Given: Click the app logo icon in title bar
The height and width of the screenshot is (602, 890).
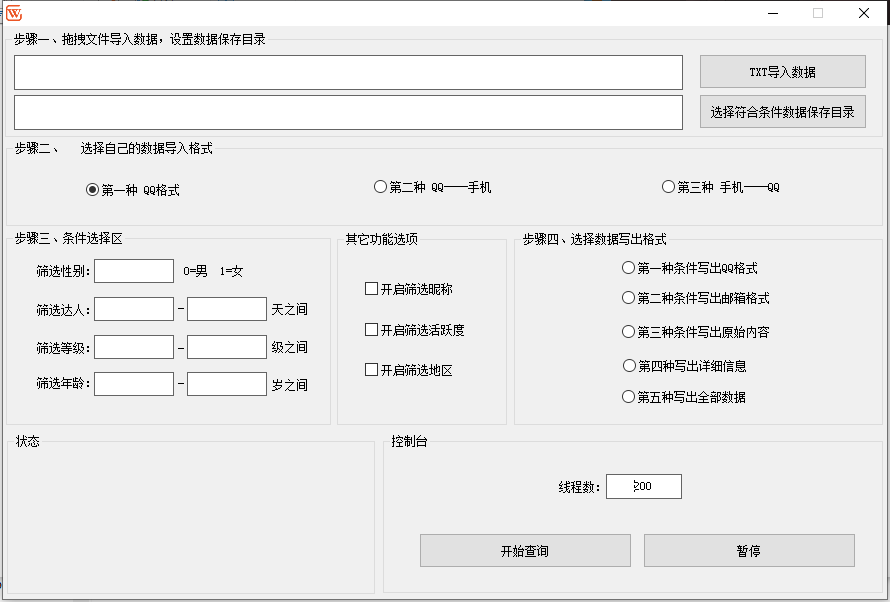Looking at the screenshot, I should coord(16,12).
